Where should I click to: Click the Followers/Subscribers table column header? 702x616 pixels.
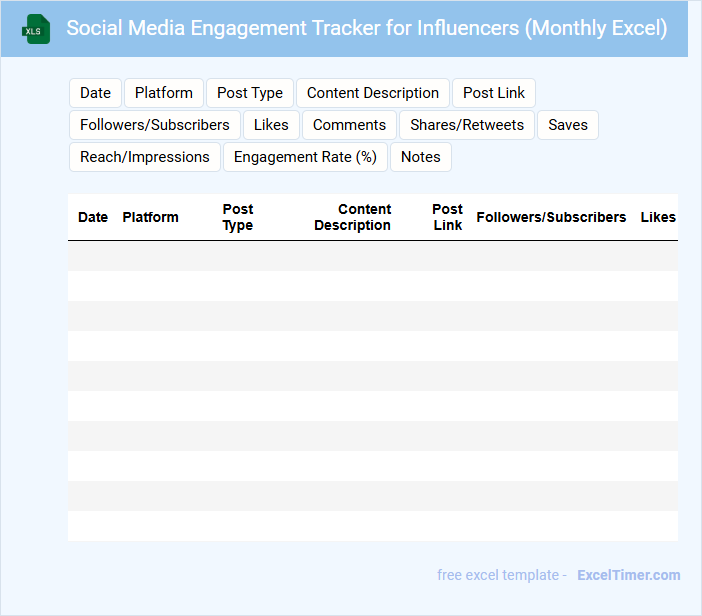click(x=551, y=217)
